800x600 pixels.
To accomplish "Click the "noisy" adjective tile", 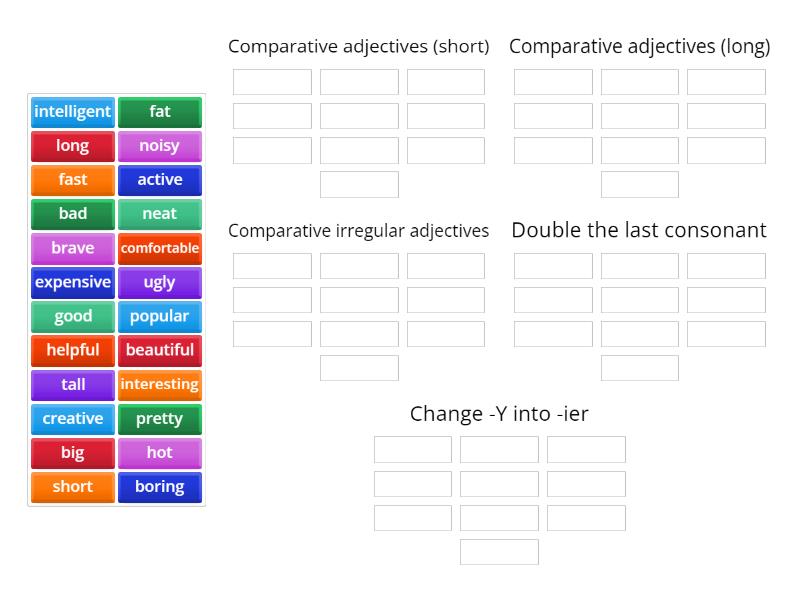I will point(160,146).
